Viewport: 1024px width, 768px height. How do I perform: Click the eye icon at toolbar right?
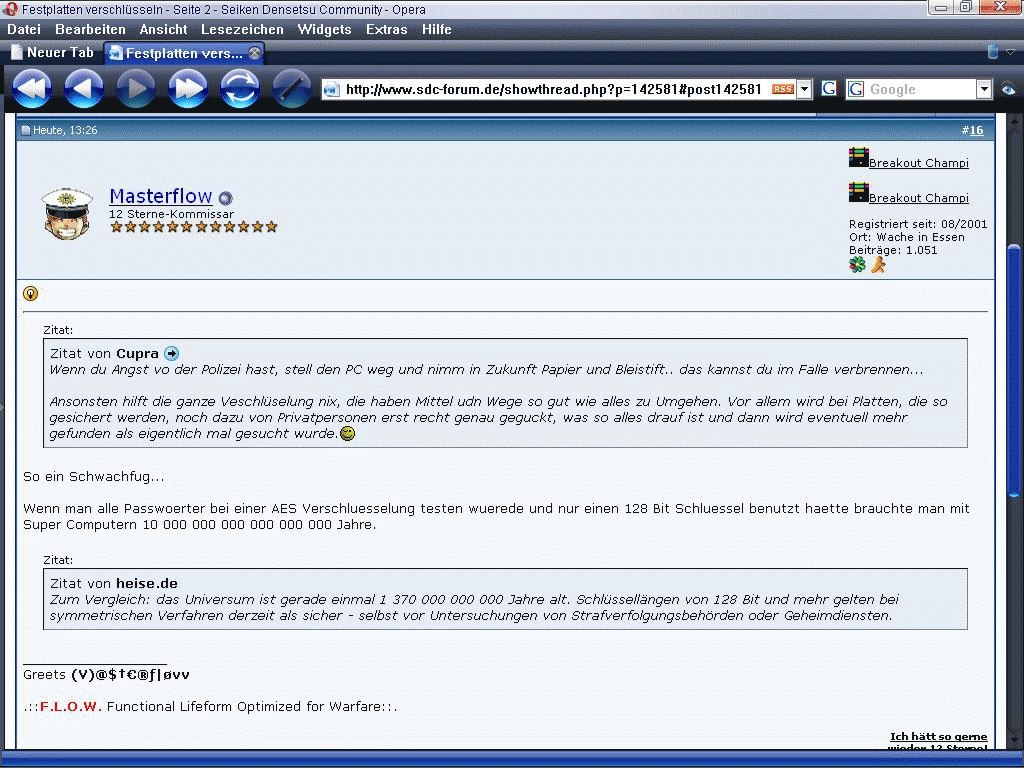pyautogui.click(x=1008, y=89)
